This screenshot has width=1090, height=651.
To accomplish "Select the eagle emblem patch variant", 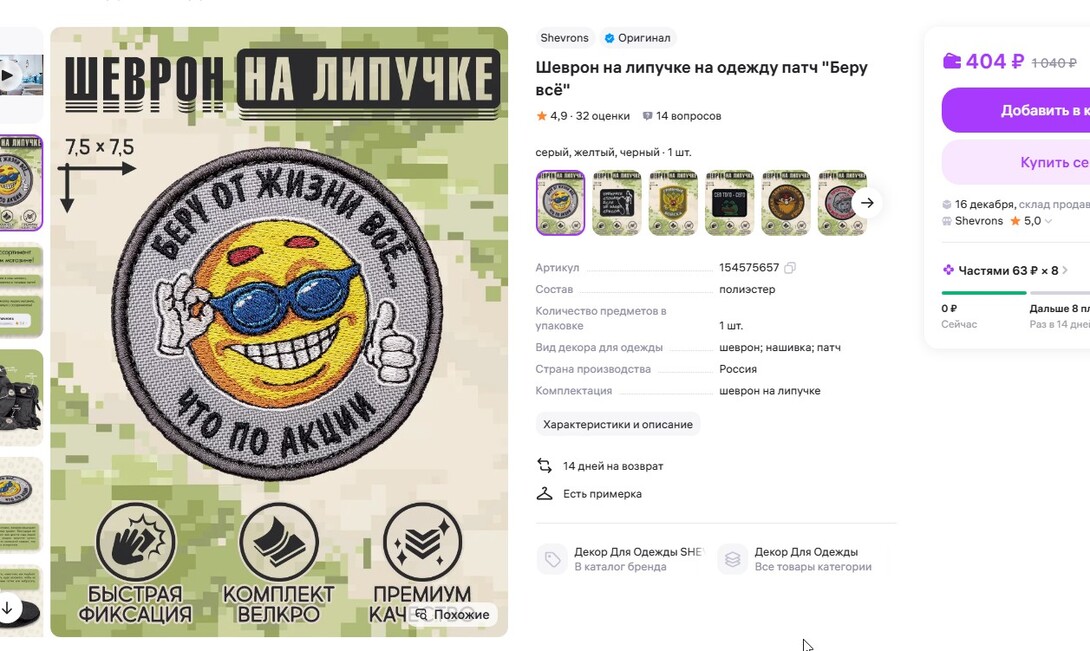I will click(x=673, y=203).
